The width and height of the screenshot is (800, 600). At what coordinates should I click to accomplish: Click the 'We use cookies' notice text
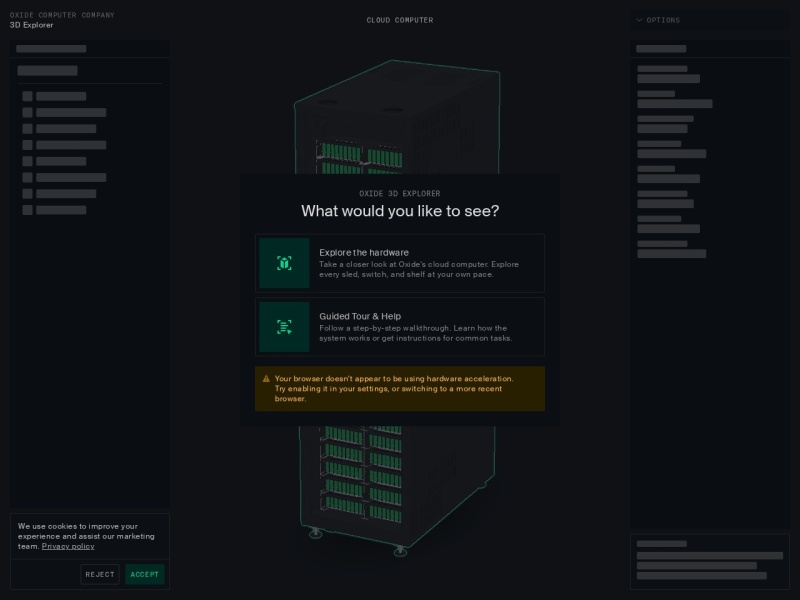click(86, 536)
